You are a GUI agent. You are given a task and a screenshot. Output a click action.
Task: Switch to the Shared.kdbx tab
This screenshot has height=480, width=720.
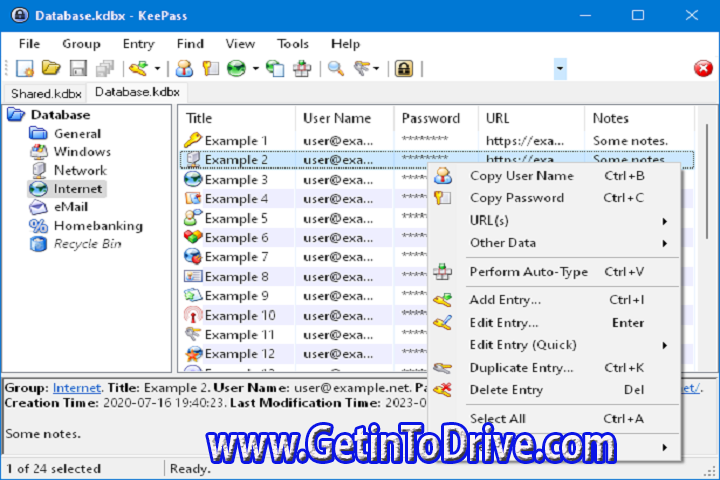(46, 94)
